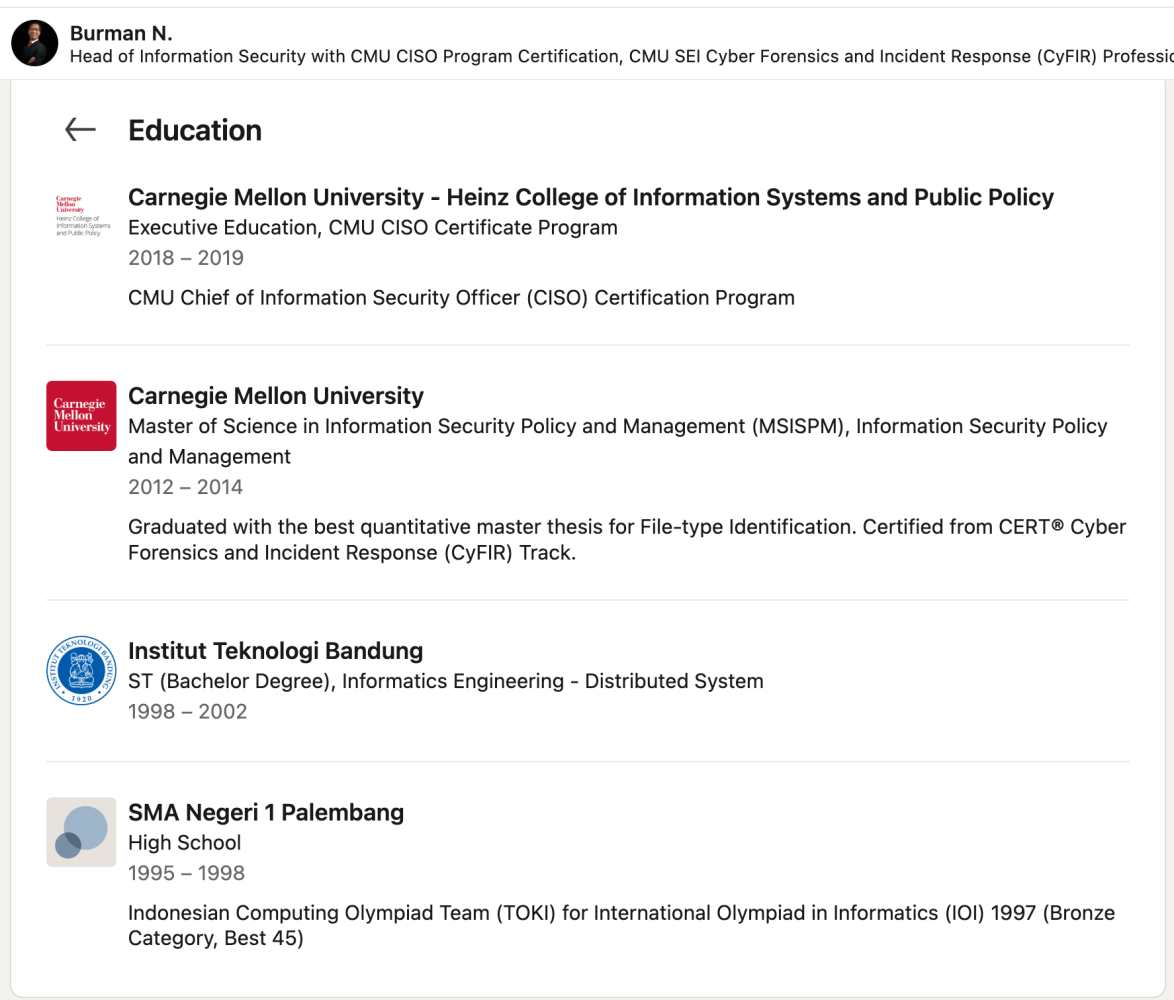Open Carnegie Mellon University - Heinz College title link
Image resolution: width=1174 pixels, height=1000 pixels.
click(591, 197)
